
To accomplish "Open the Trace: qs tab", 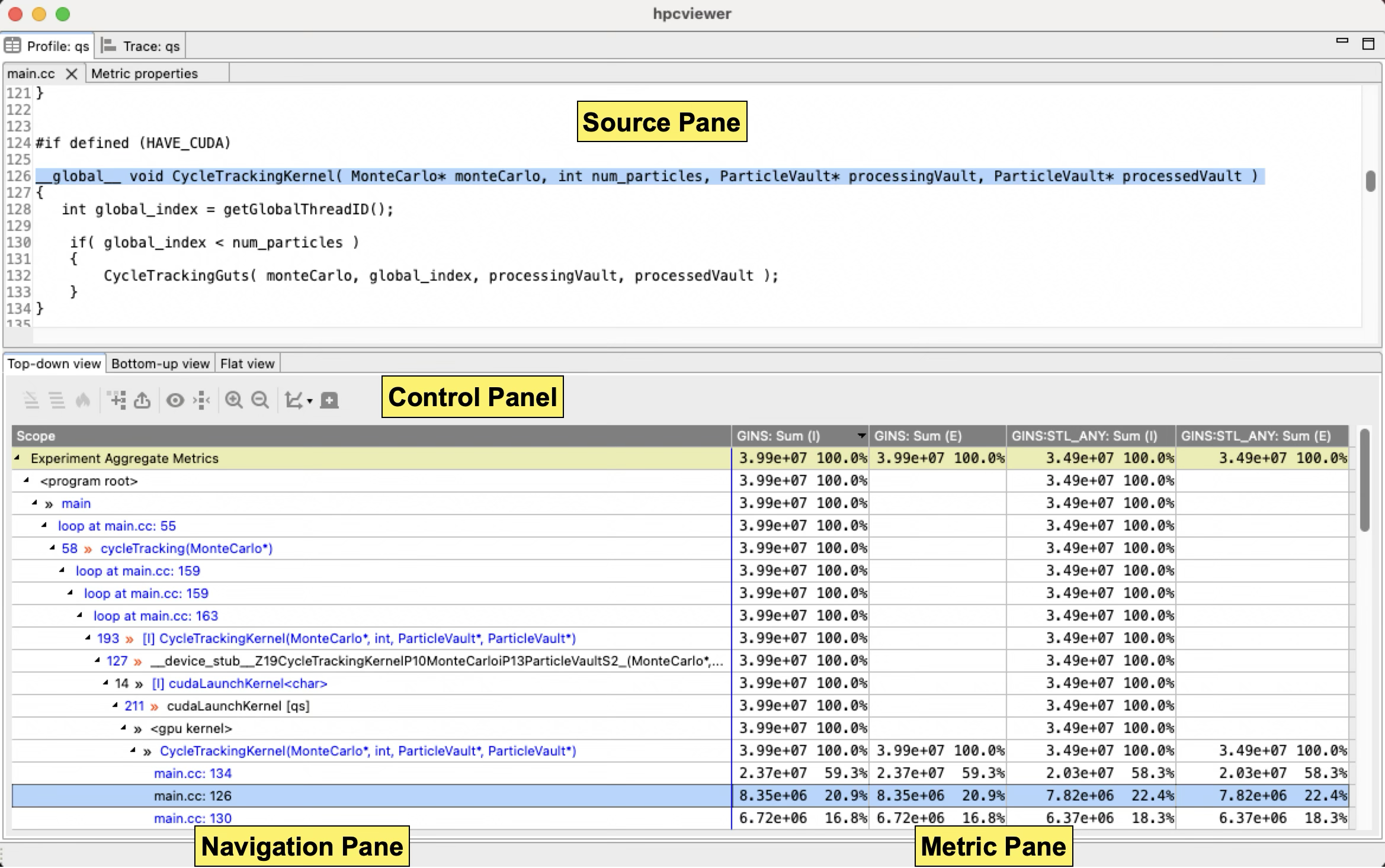I will [x=142, y=46].
